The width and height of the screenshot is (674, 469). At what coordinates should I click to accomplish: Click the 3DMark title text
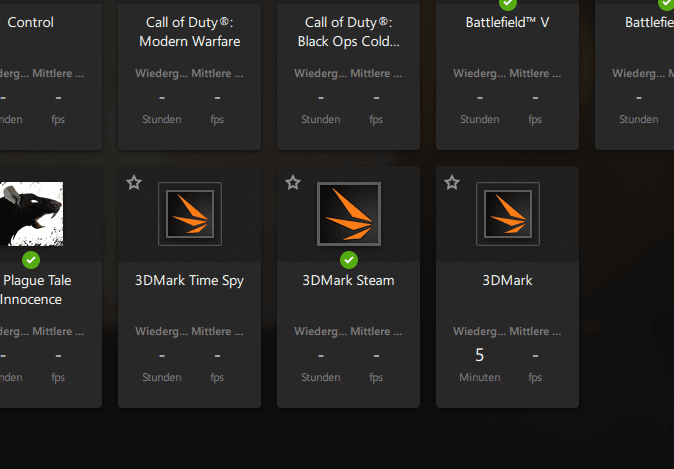pyautogui.click(x=508, y=281)
